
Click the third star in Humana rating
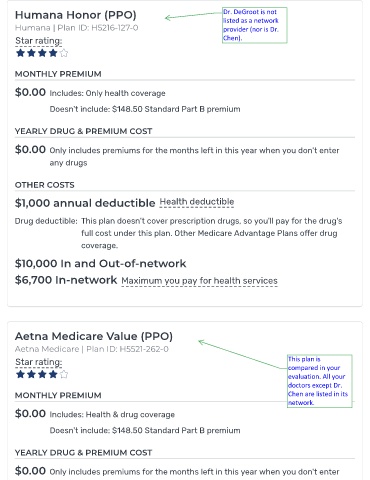pyautogui.click(x=42, y=53)
